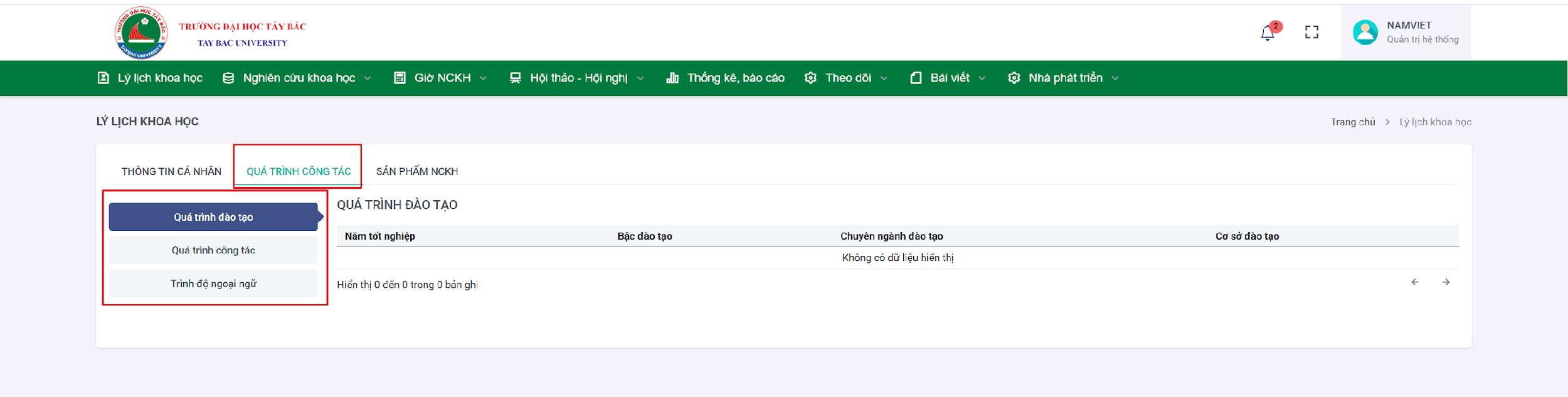Screen dimensions: 1568x397
Task: Open the Bài viết dropdown menu
Action: [948, 78]
